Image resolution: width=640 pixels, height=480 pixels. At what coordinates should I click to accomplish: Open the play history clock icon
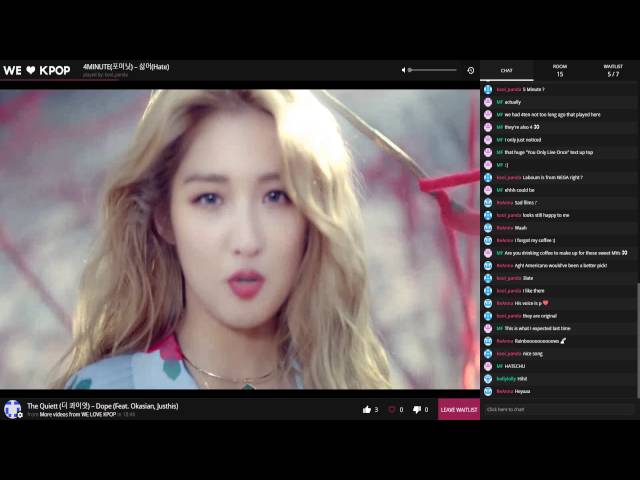[471, 70]
